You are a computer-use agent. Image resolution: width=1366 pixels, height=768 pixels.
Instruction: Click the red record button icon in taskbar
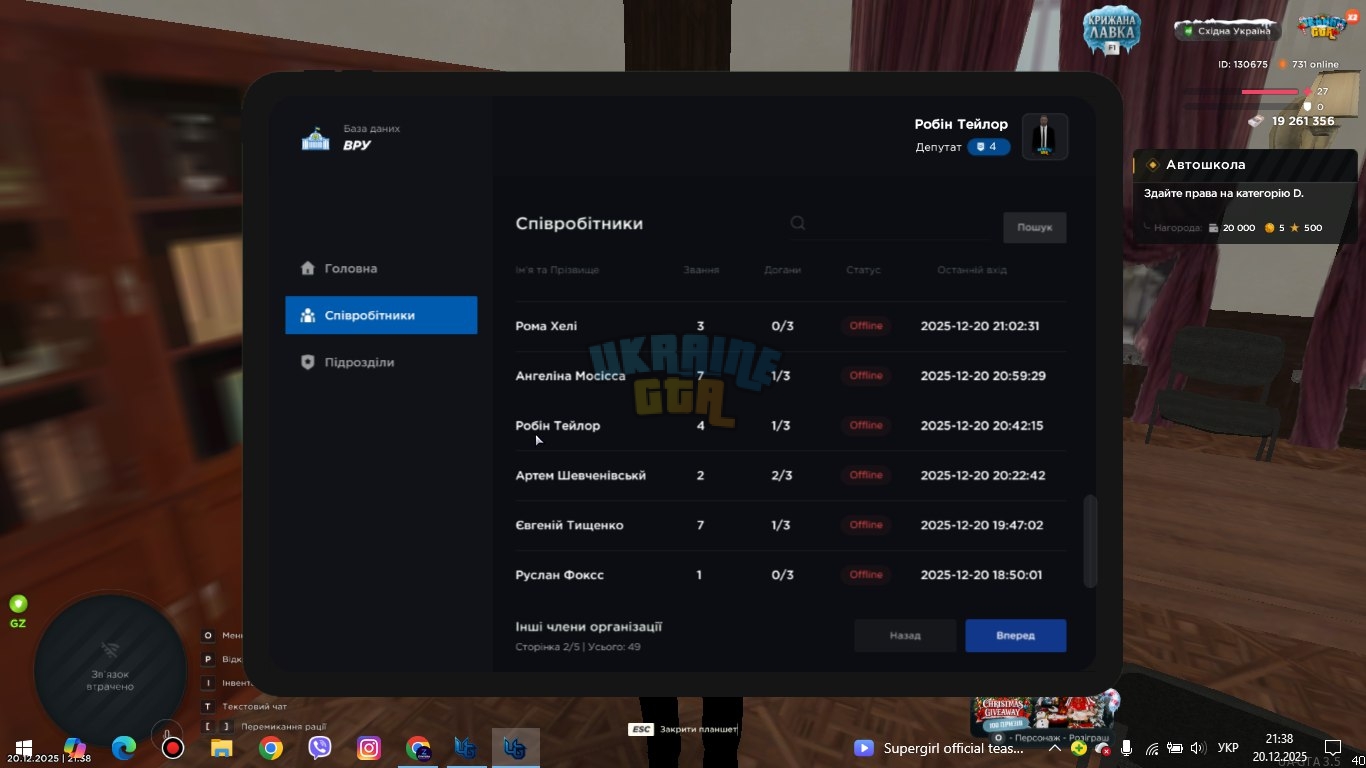(x=173, y=748)
